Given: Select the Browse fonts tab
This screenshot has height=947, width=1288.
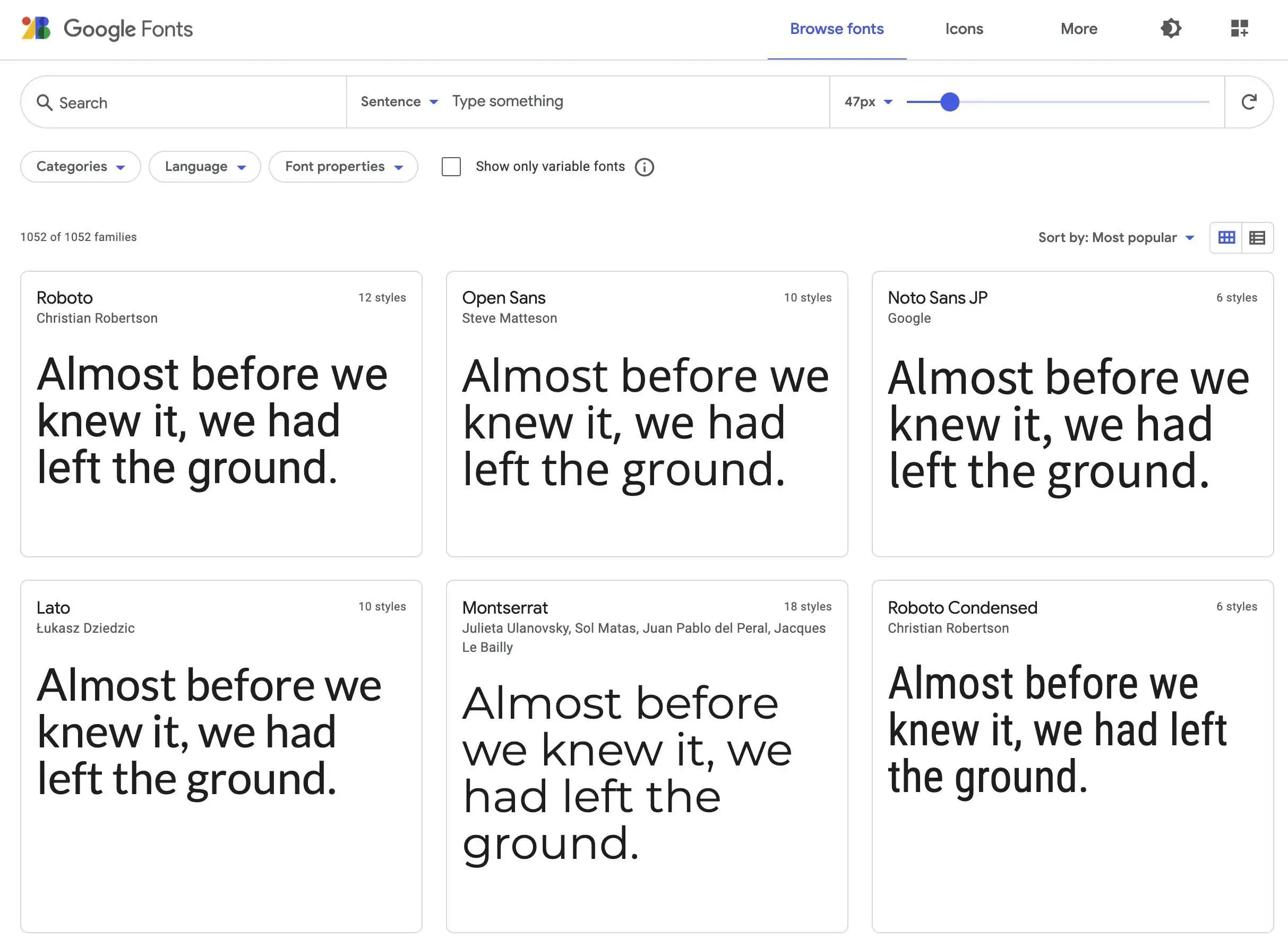Looking at the screenshot, I should 837,28.
